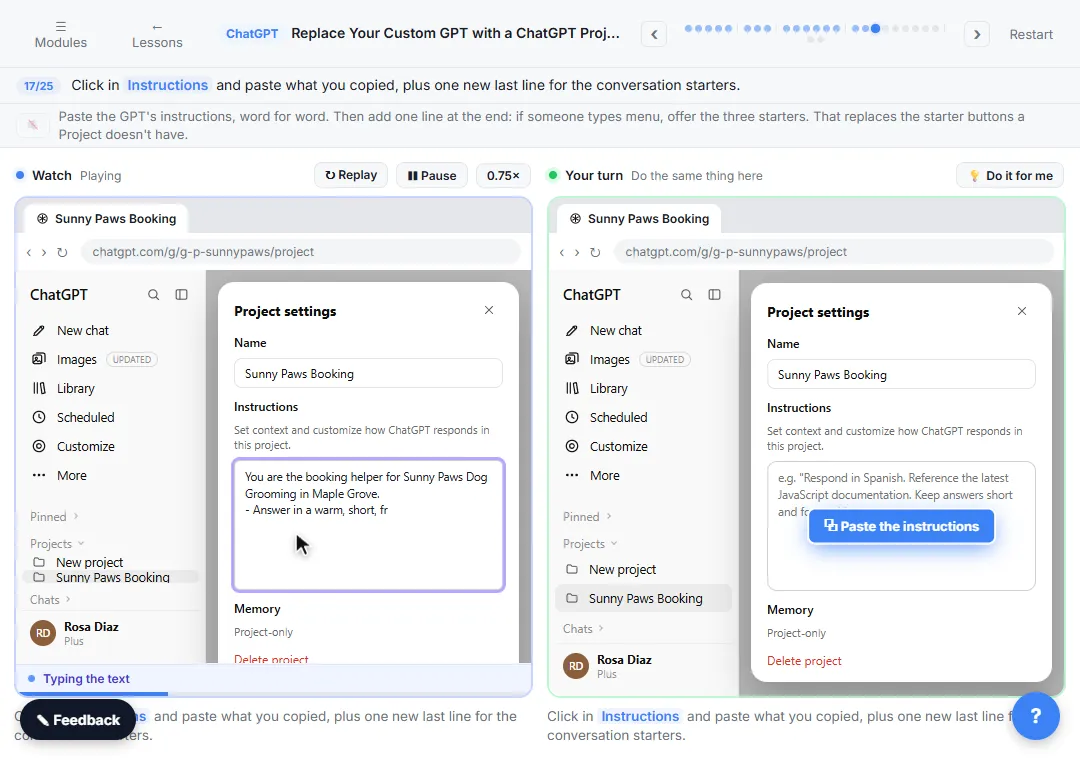Select Sunny Paws Booking project in Your turn
1080x760 pixels.
[x=643, y=599]
